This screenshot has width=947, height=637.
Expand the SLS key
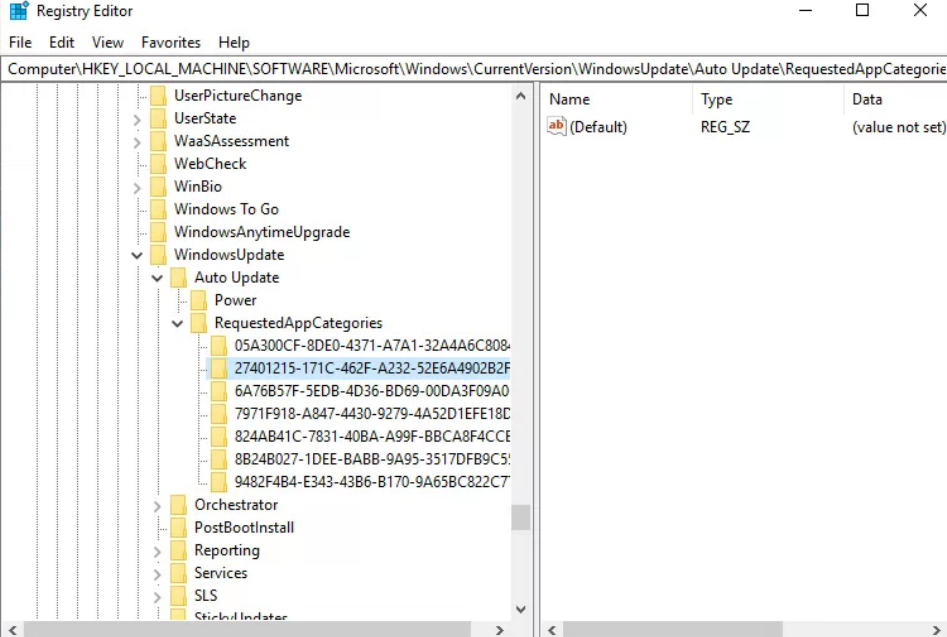[x=157, y=597]
